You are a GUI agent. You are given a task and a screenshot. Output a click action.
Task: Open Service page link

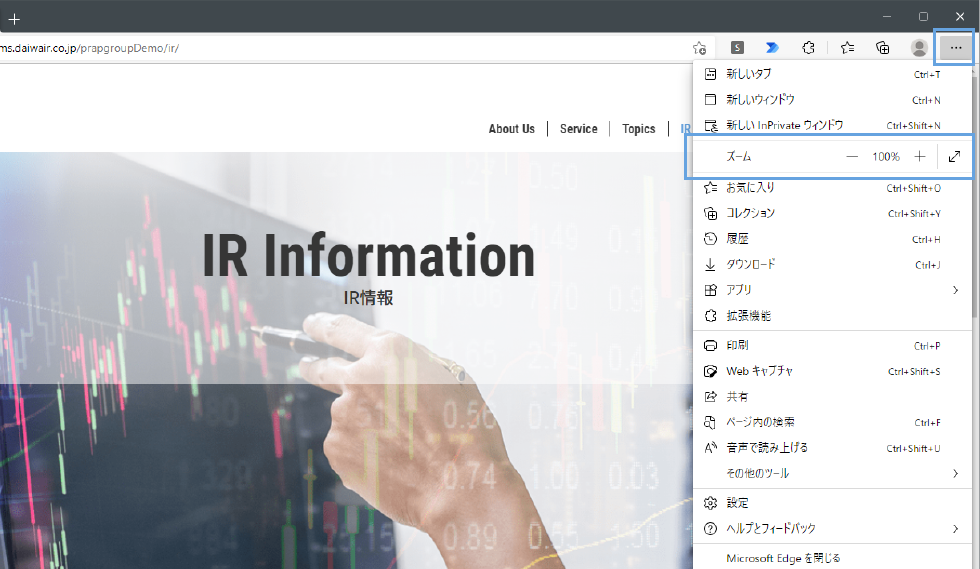[x=578, y=129]
